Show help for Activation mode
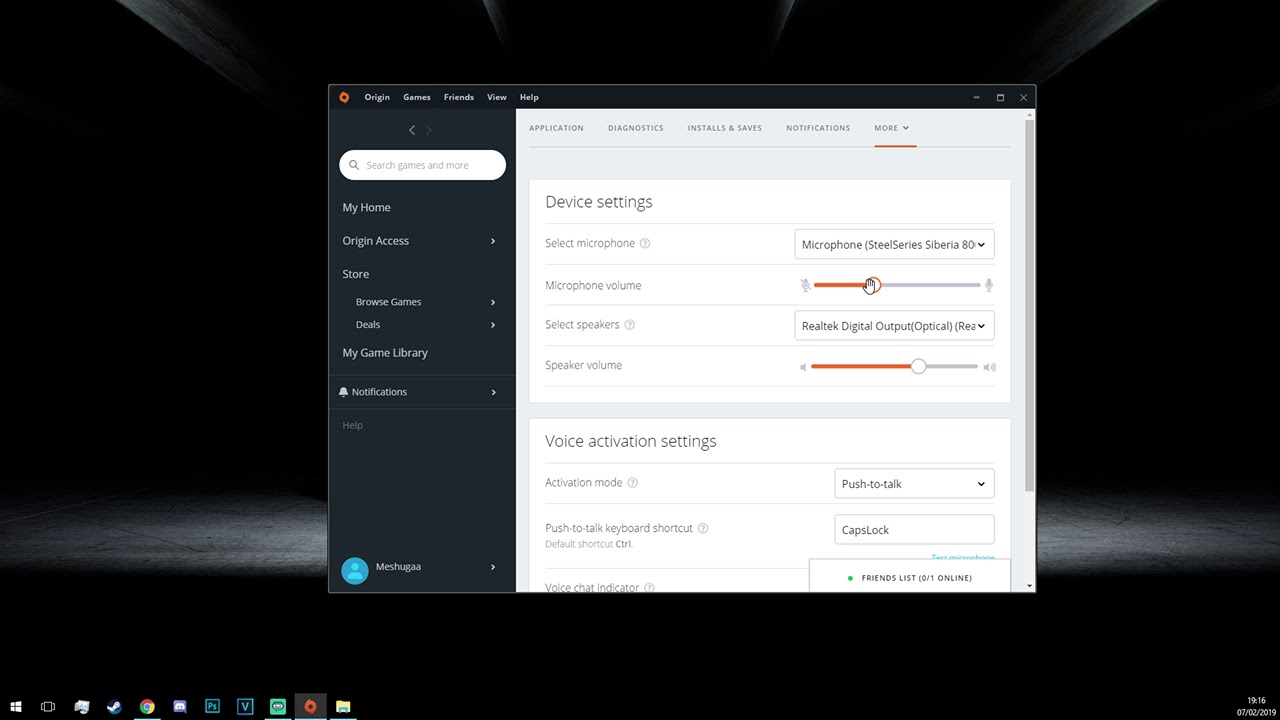1280x720 pixels. (632, 483)
